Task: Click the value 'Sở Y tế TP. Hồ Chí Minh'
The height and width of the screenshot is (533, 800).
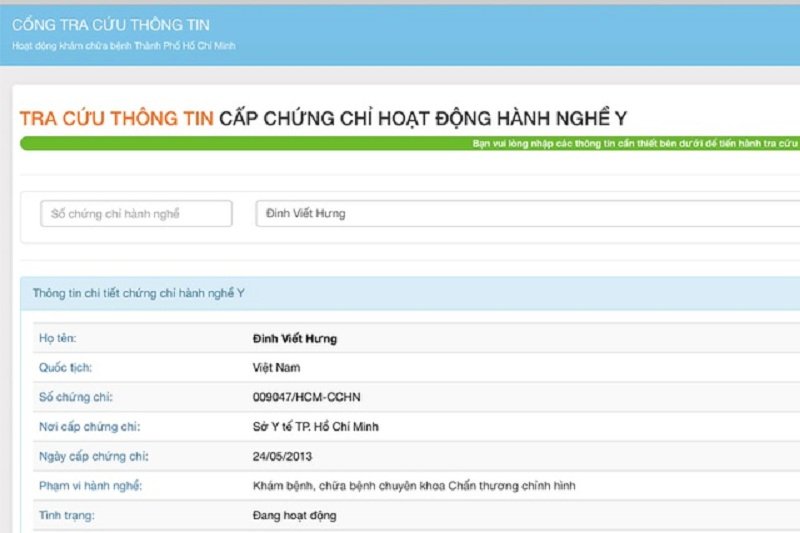Action: pyautogui.click(x=316, y=427)
